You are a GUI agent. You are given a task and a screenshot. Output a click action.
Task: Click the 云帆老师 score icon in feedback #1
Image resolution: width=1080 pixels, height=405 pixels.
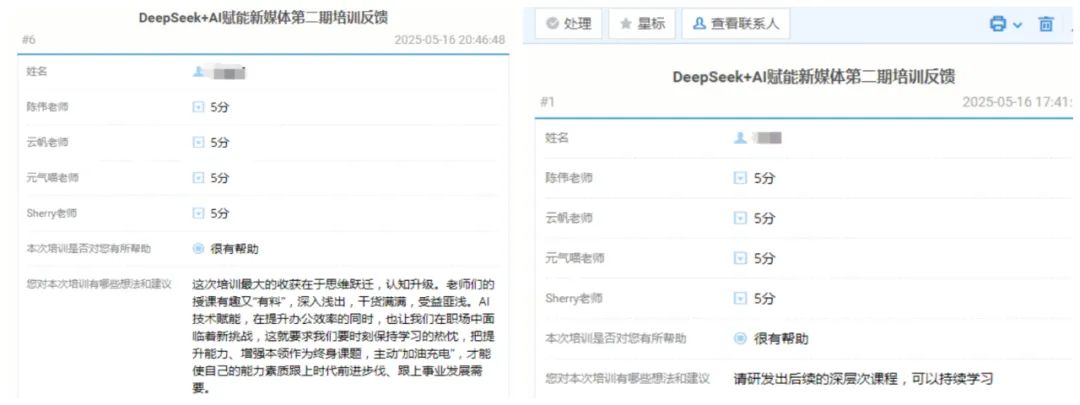pos(740,218)
